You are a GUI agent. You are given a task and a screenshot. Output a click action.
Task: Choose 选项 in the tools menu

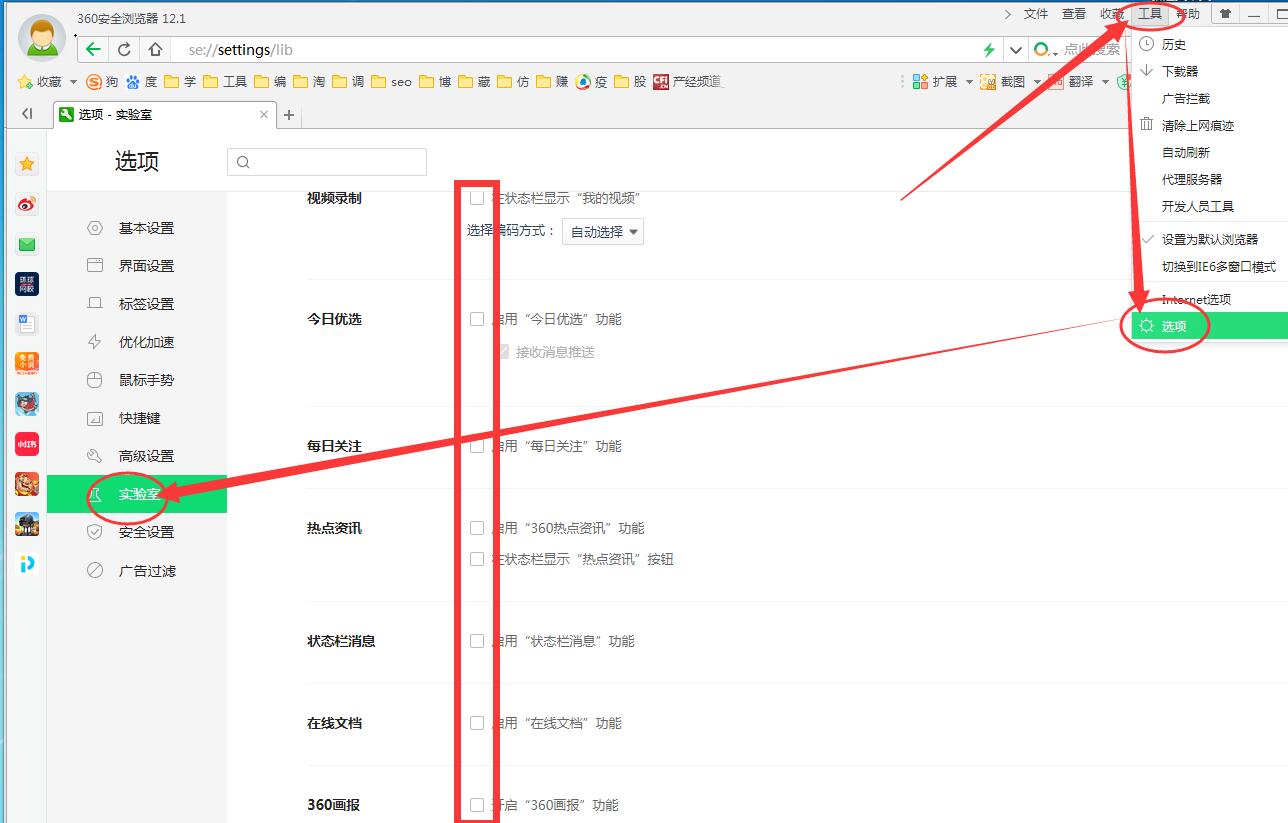pyautogui.click(x=1210, y=326)
